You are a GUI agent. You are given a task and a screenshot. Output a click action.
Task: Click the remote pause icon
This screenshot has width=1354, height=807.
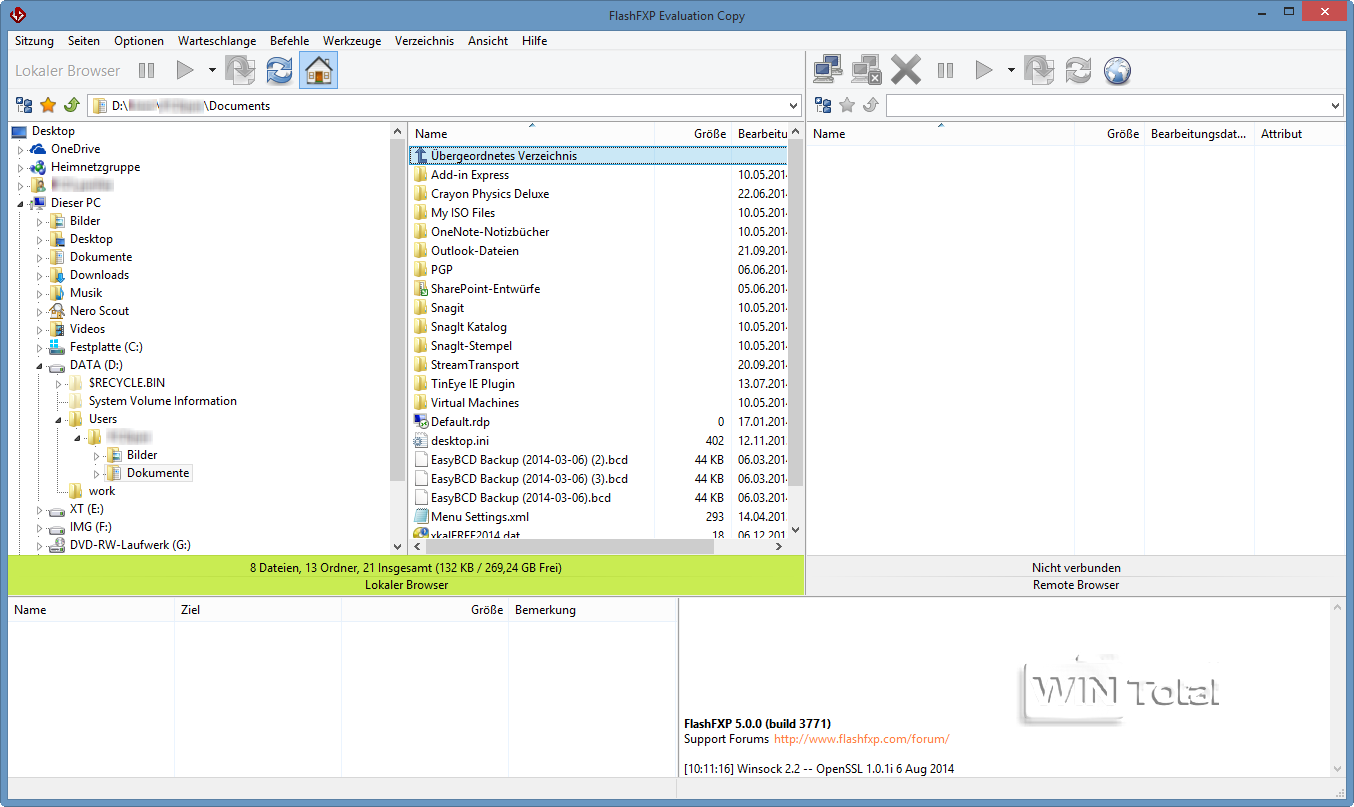[x=945, y=70]
